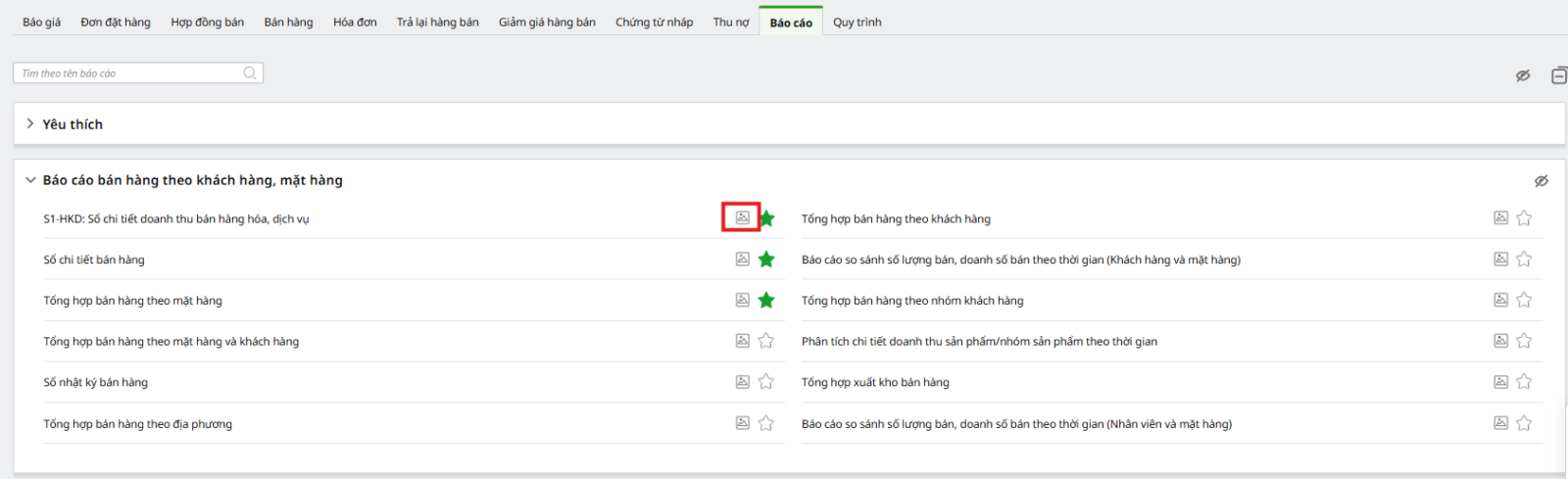
Task: Open Phân tích chi tiết doanh thu sản phẩm report
Action: point(979,342)
